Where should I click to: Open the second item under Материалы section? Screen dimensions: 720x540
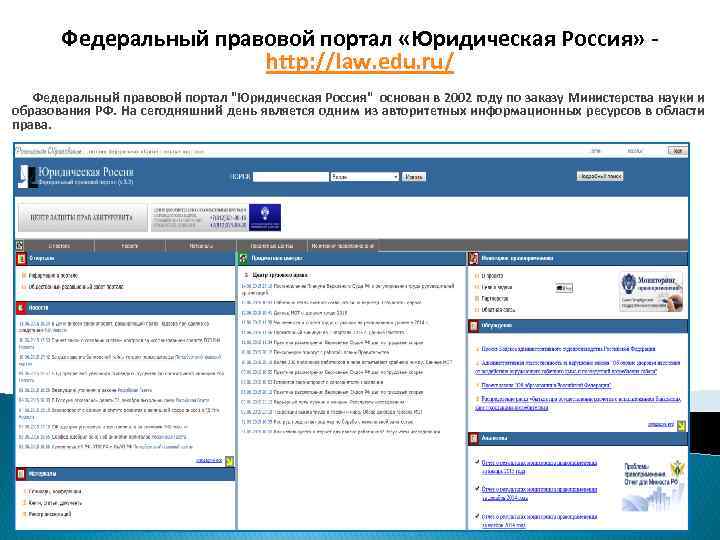pyautogui.click(x=55, y=503)
